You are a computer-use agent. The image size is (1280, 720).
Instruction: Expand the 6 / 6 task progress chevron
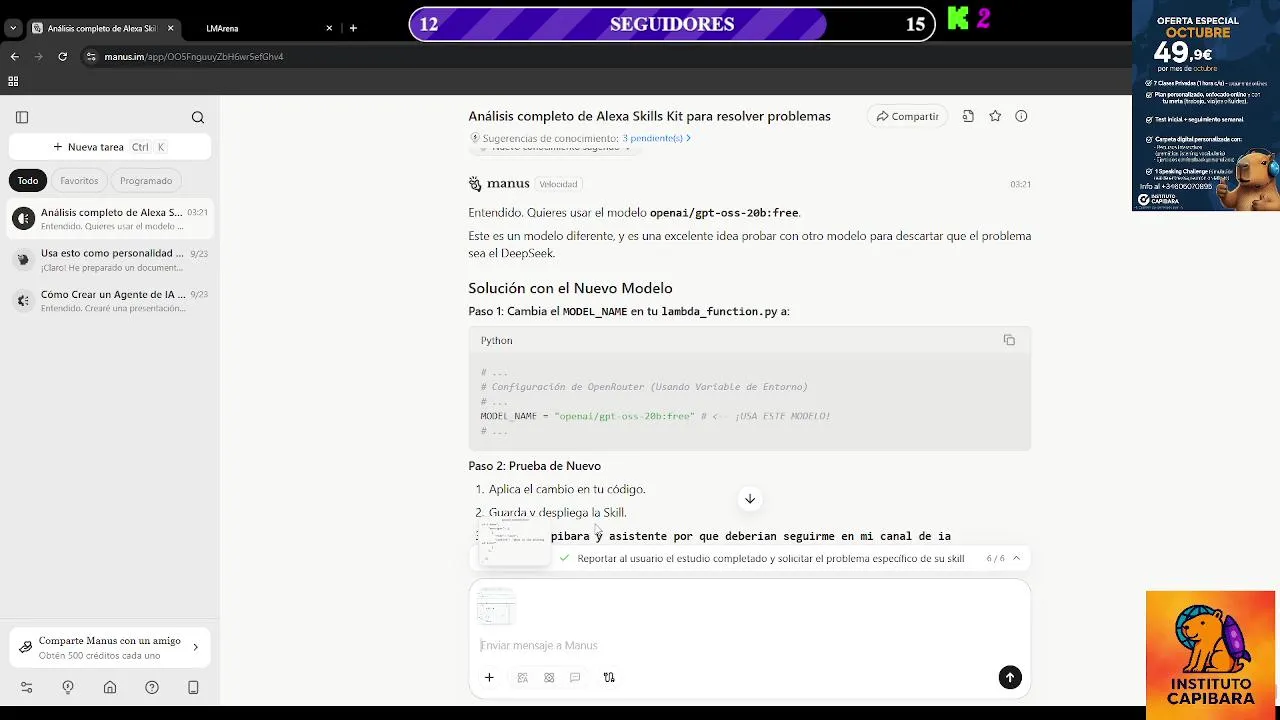click(x=1017, y=558)
